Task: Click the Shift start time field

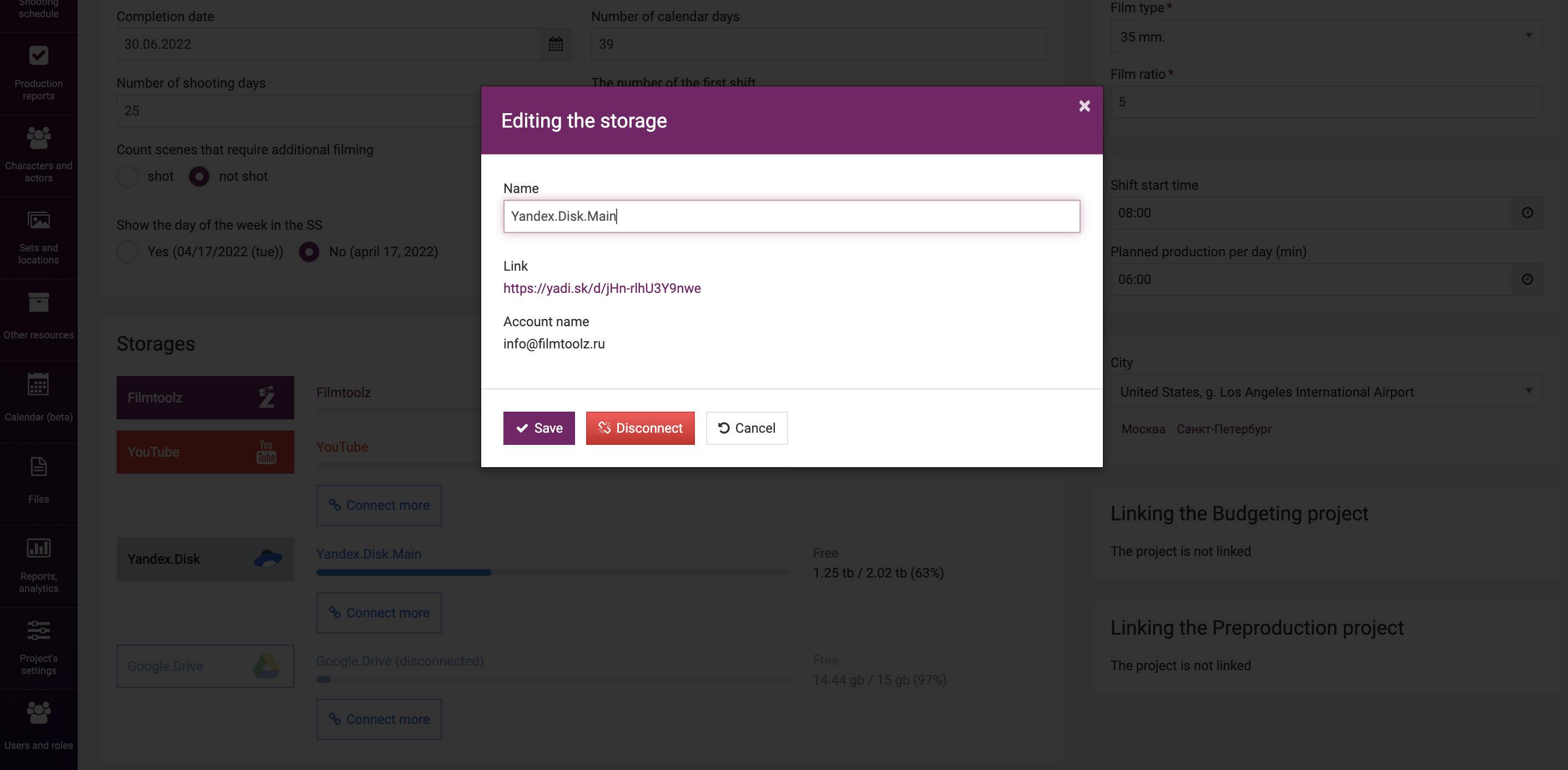Action: pyautogui.click(x=1311, y=213)
